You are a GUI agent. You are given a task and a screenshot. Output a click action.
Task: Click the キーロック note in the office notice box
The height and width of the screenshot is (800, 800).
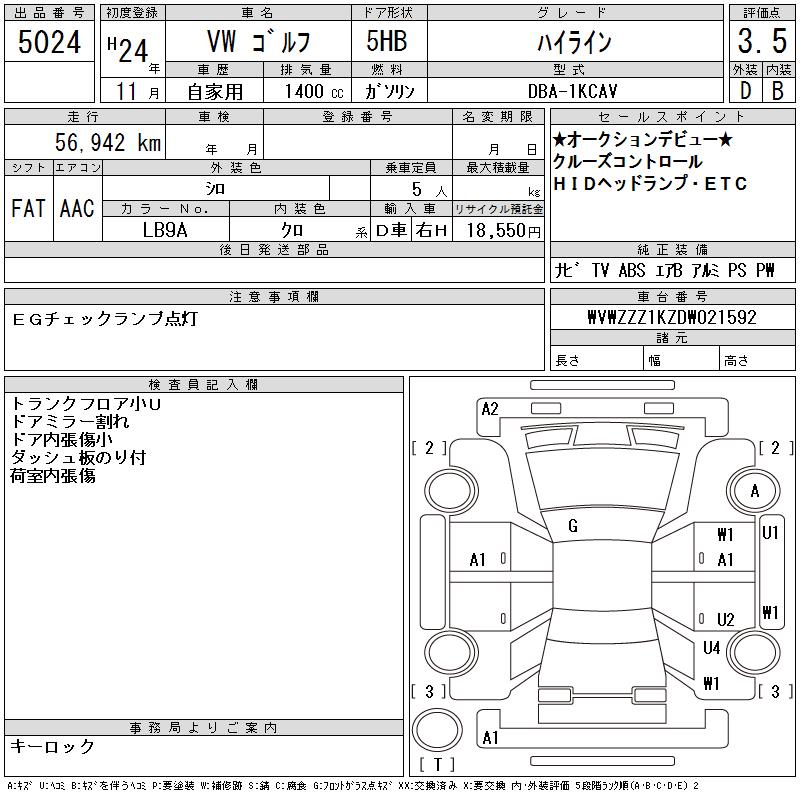[x=53, y=747]
